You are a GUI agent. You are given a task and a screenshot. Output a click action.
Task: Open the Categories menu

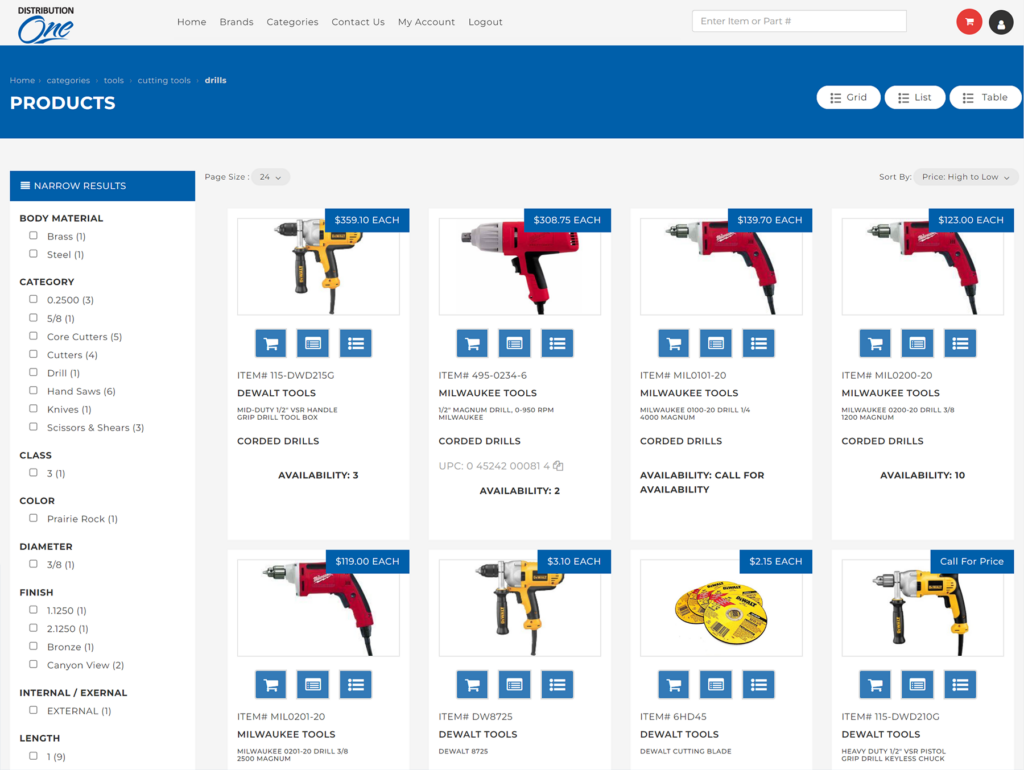(x=292, y=22)
